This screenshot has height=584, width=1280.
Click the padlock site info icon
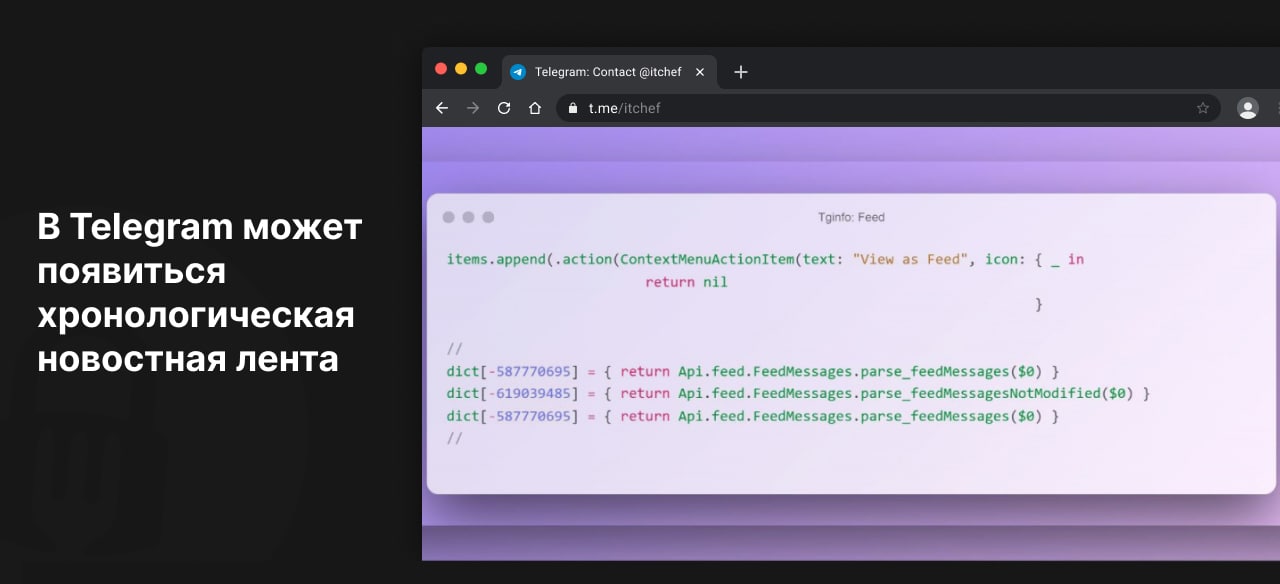tap(573, 108)
